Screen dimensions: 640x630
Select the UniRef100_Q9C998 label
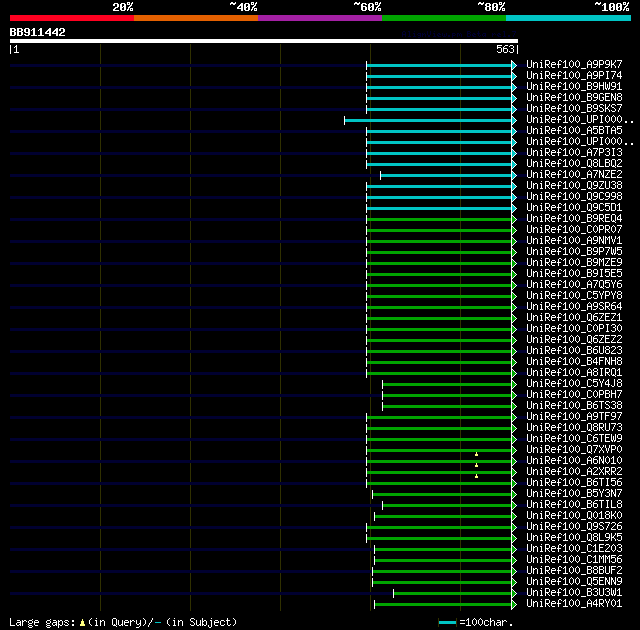(x=574, y=197)
